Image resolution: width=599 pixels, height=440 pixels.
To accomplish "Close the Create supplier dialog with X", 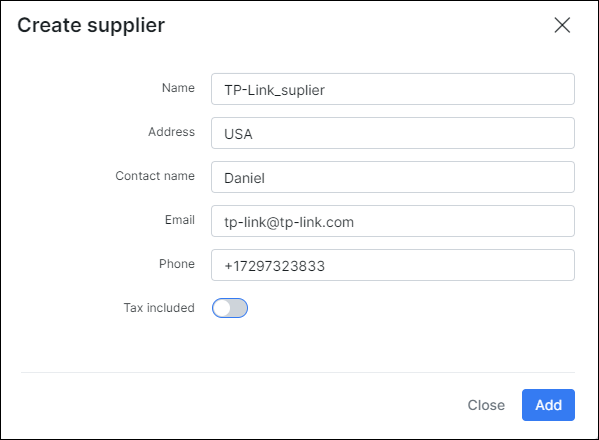I will click(562, 25).
